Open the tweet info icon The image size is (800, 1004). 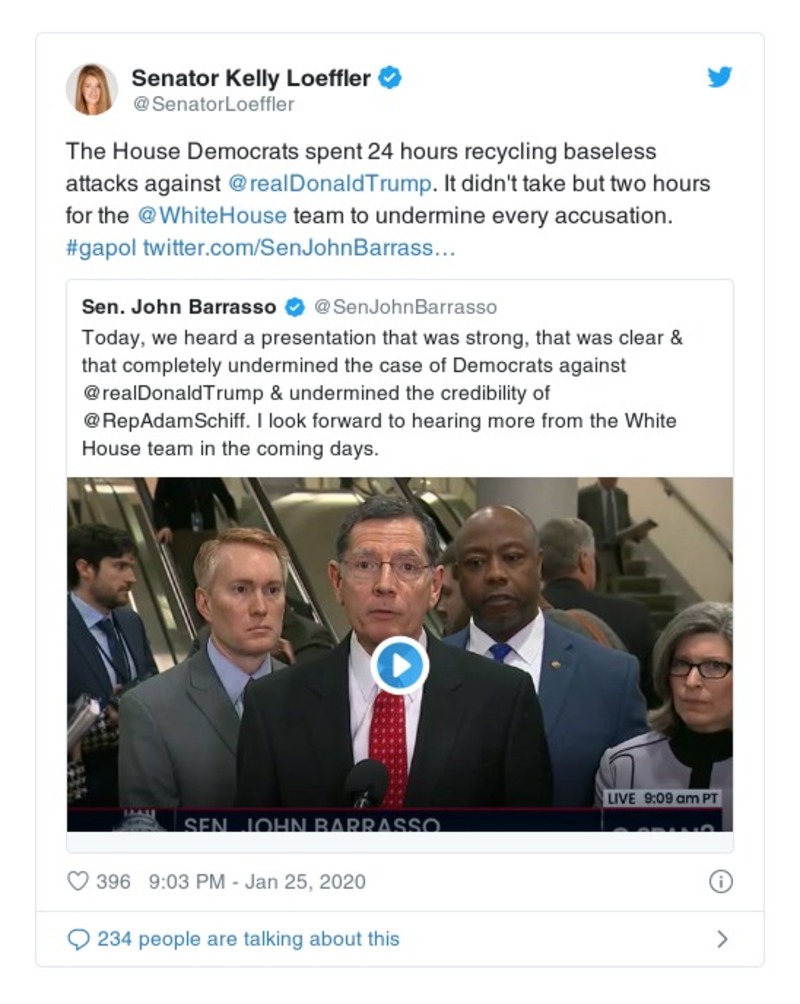(x=720, y=881)
